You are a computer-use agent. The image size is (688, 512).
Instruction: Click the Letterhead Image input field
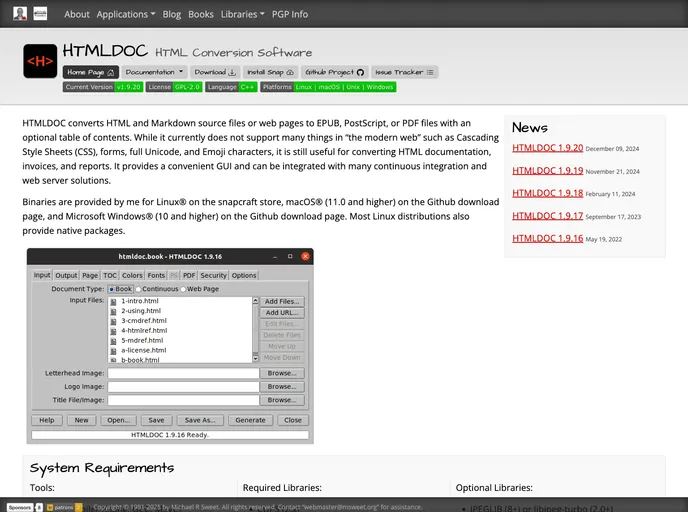click(x=183, y=373)
